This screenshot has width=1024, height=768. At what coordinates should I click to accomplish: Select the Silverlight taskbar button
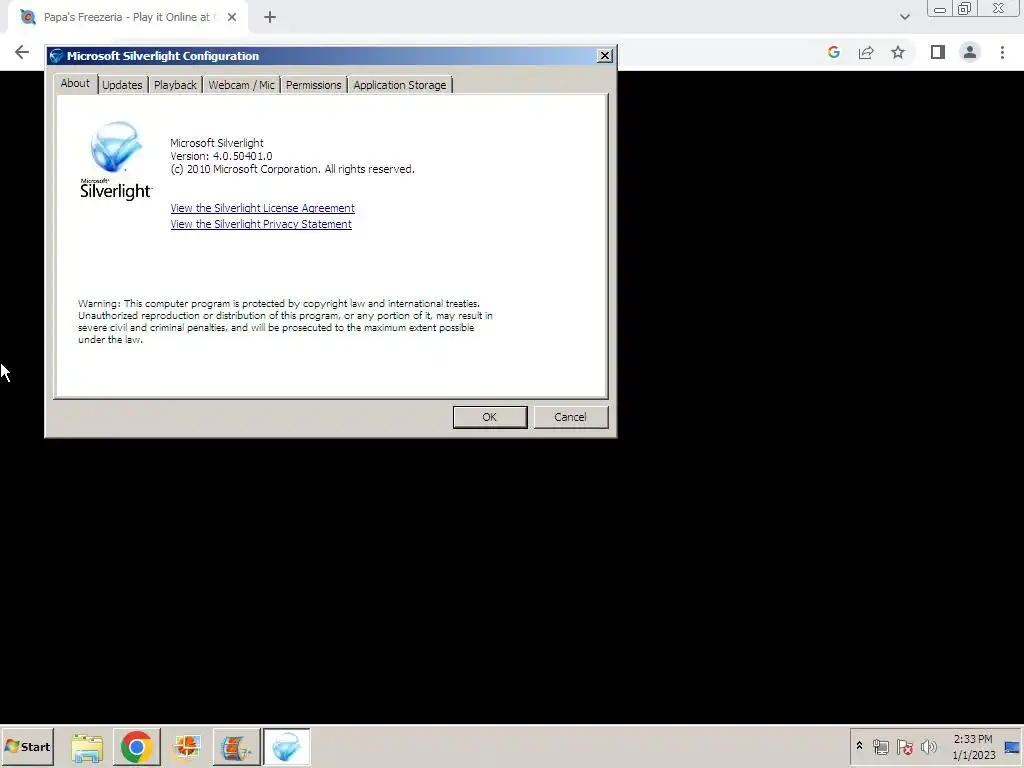click(x=286, y=747)
